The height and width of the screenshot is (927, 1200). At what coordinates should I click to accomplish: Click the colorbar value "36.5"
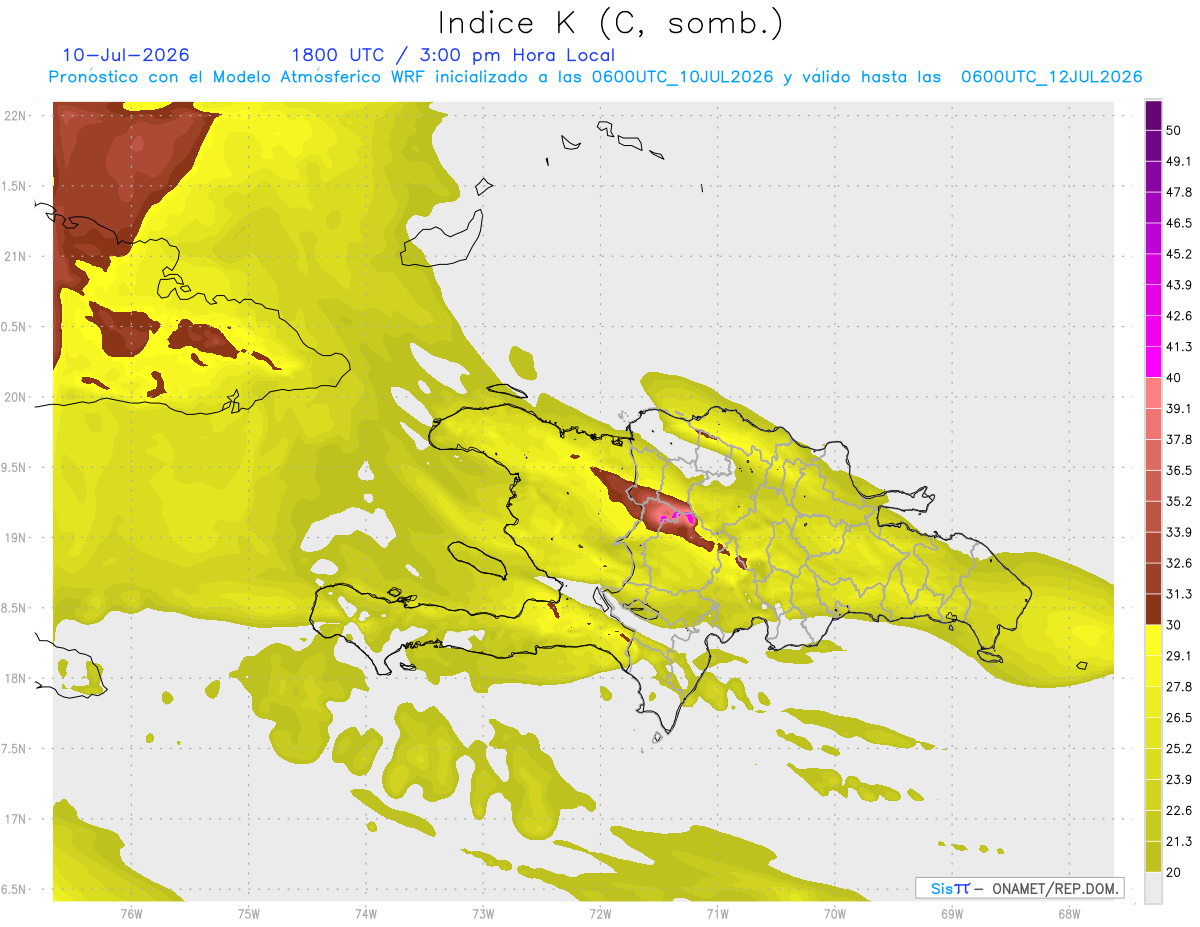click(1179, 470)
